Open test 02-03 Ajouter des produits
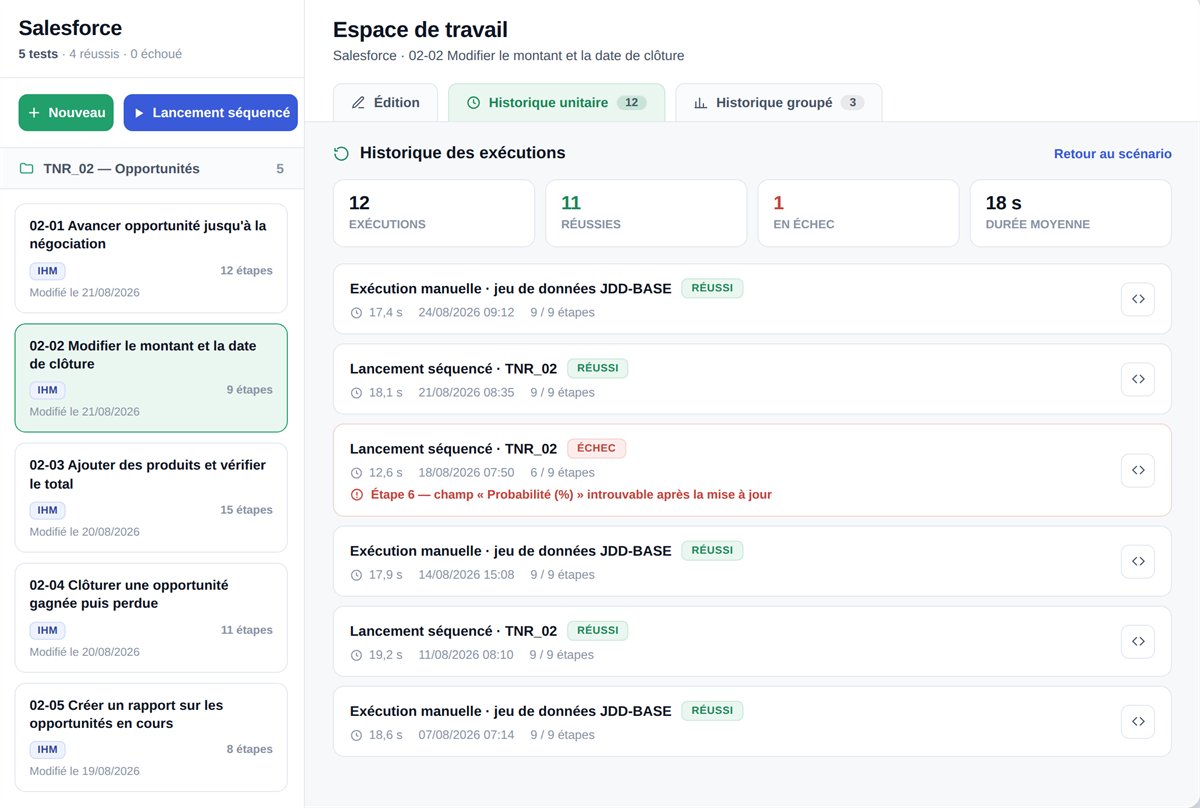Viewport: 1200px width, 808px height. (151, 498)
